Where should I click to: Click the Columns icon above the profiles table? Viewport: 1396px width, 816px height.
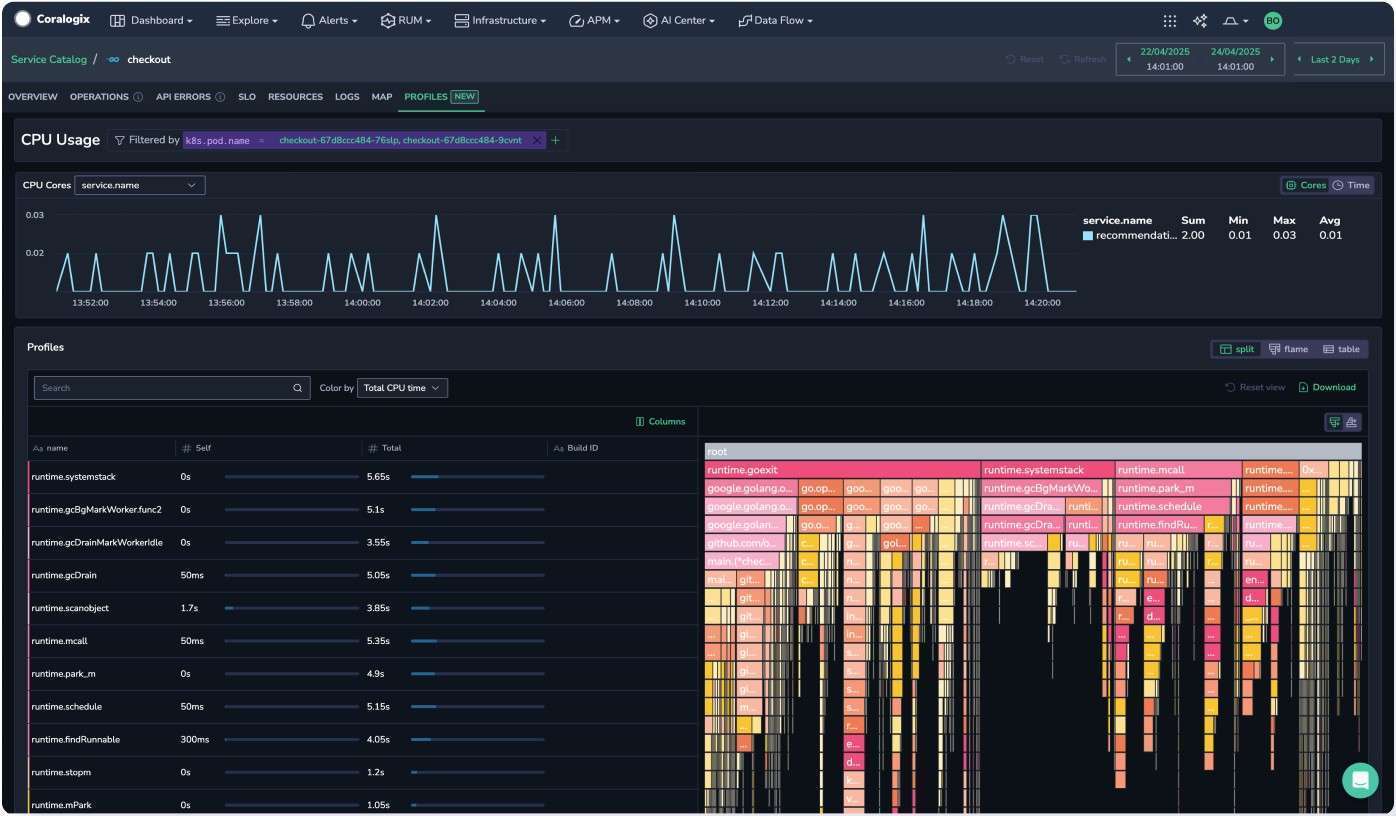pos(660,421)
